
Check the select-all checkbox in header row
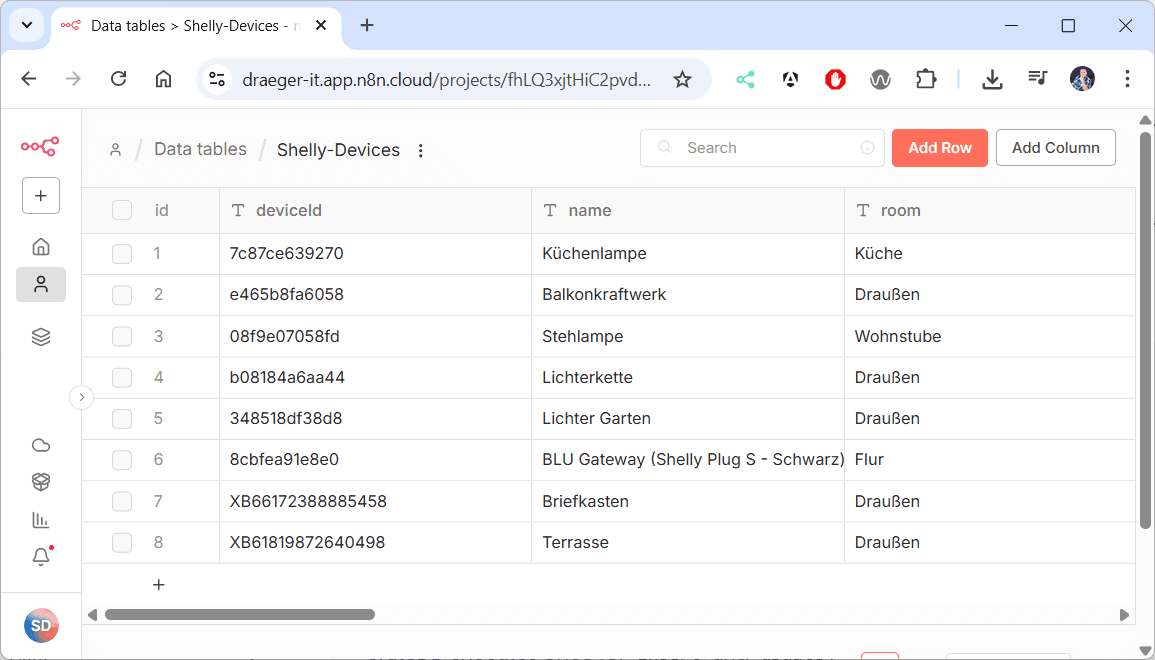pyautogui.click(x=122, y=210)
